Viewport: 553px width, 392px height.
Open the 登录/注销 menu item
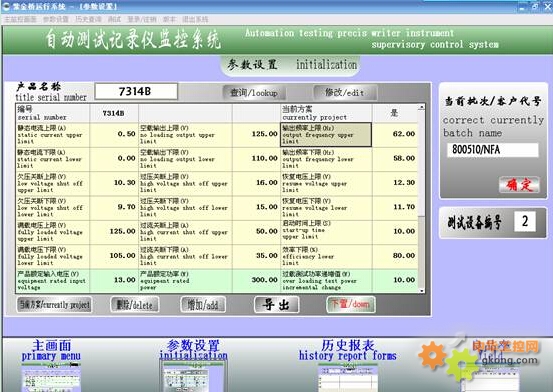click(x=142, y=19)
